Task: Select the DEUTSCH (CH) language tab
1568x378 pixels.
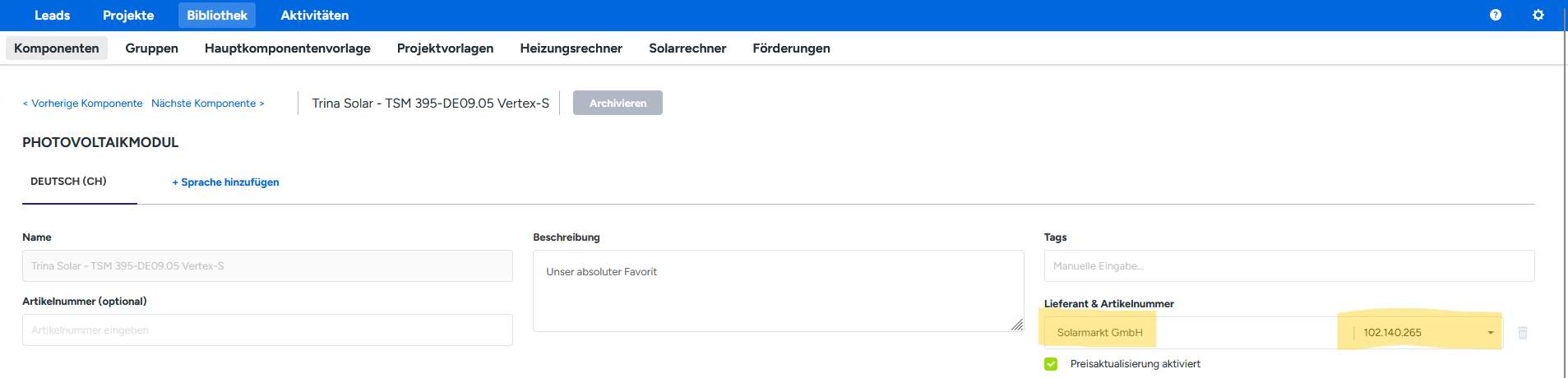Action: pos(68,182)
